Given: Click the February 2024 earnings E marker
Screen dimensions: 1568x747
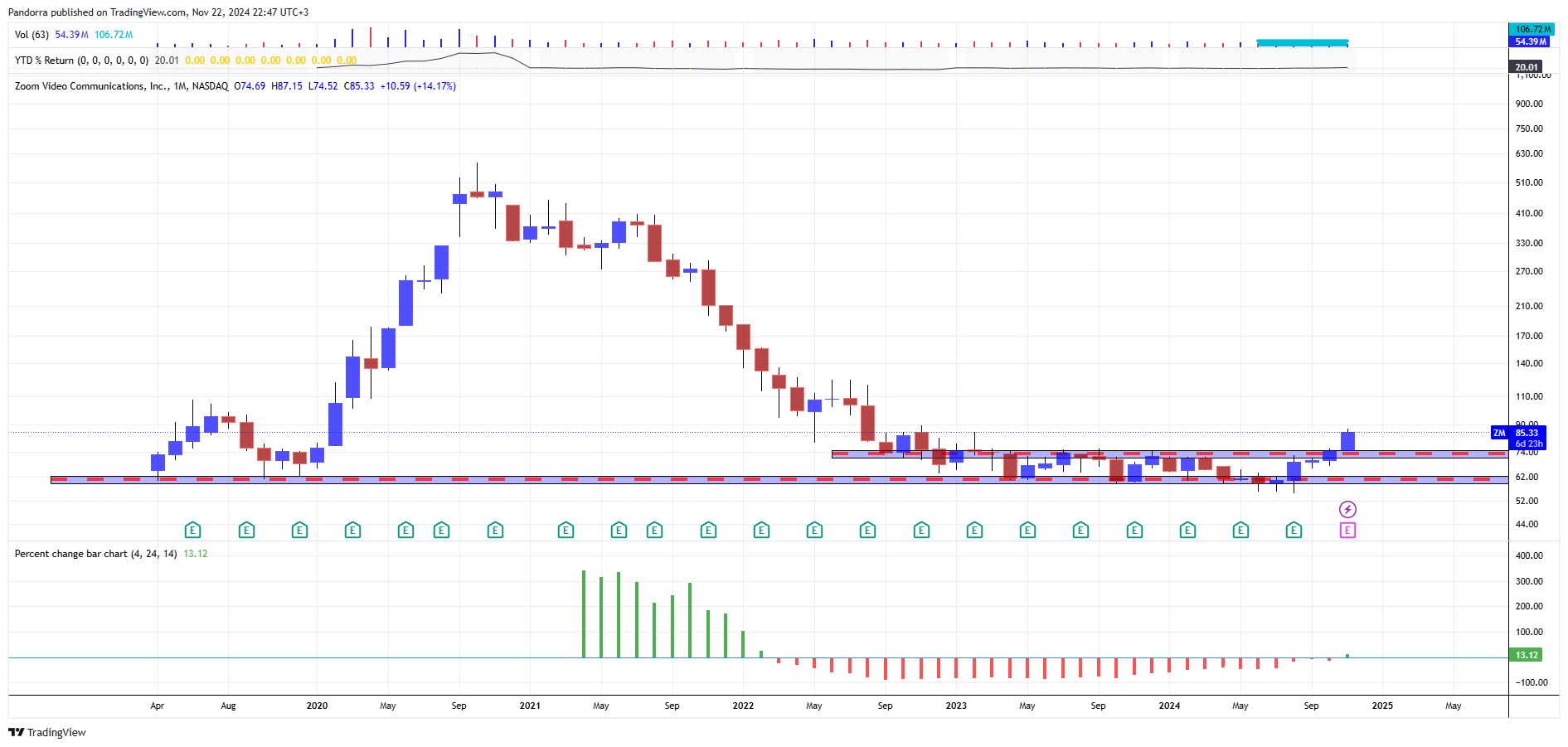Looking at the screenshot, I should coord(1187,530).
